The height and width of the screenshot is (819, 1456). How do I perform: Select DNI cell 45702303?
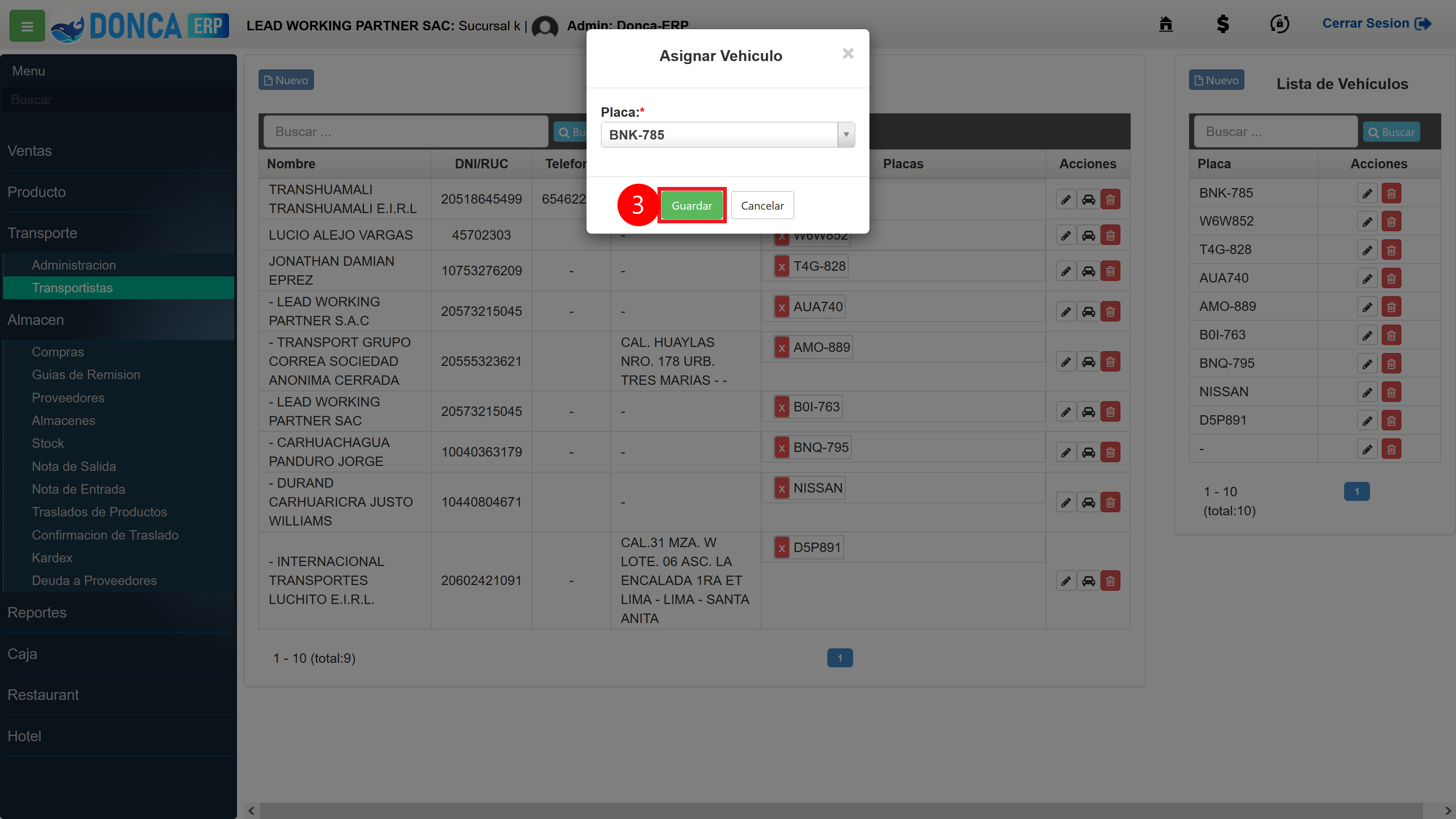(481, 235)
